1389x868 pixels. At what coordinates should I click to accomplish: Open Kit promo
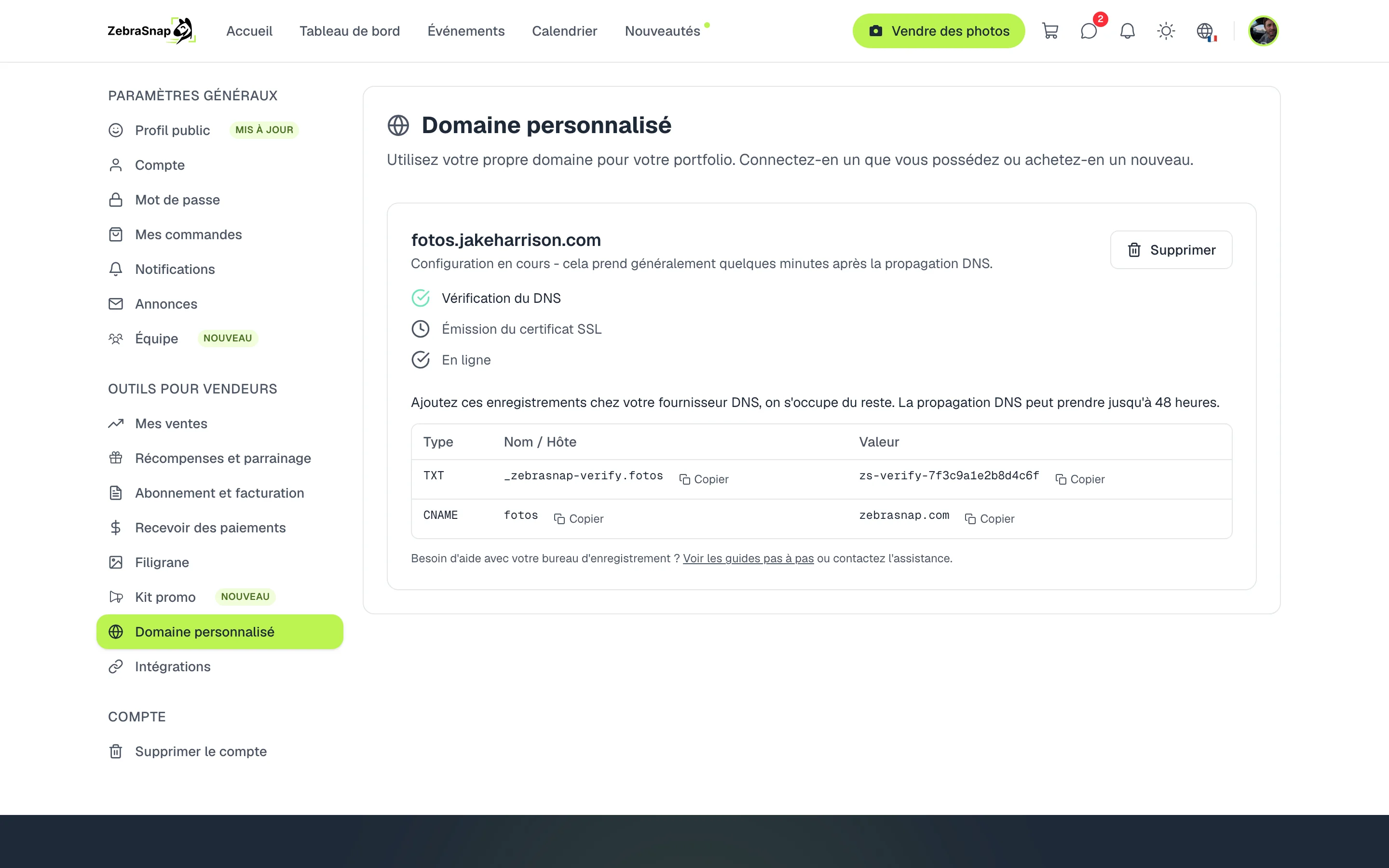pyautogui.click(x=220, y=597)
